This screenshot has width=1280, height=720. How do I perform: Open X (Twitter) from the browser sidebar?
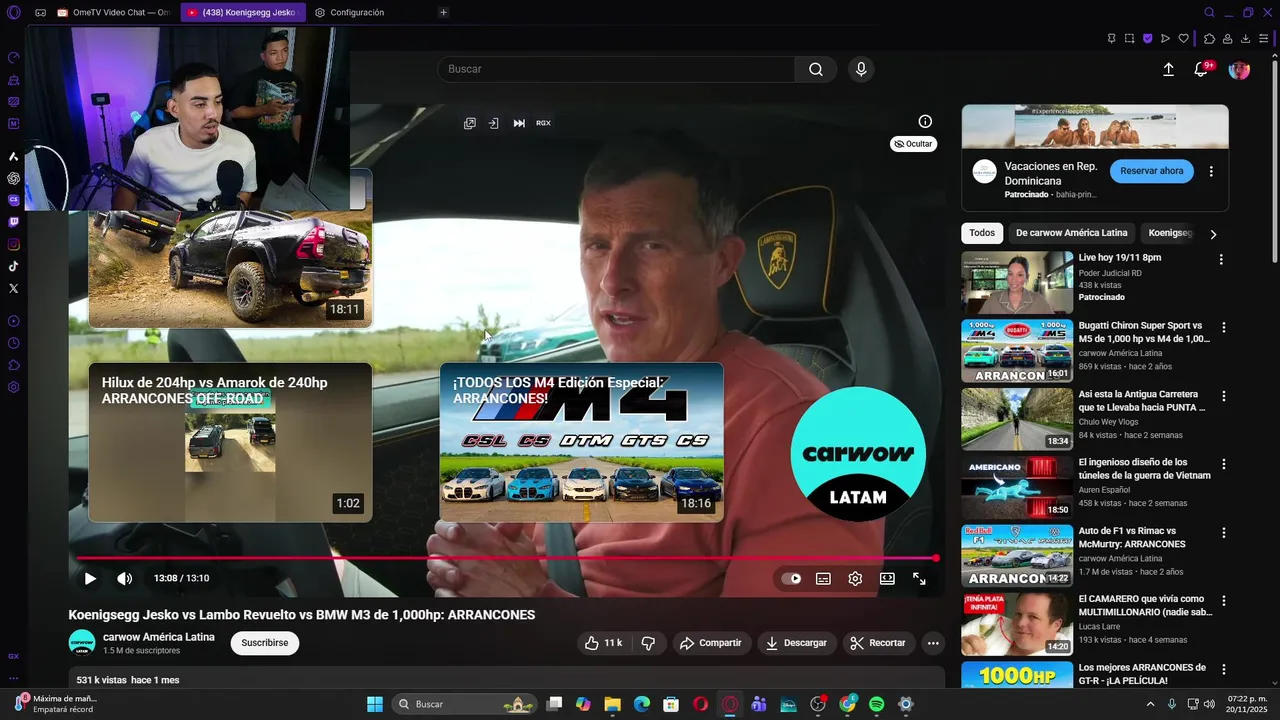point(13,288)
